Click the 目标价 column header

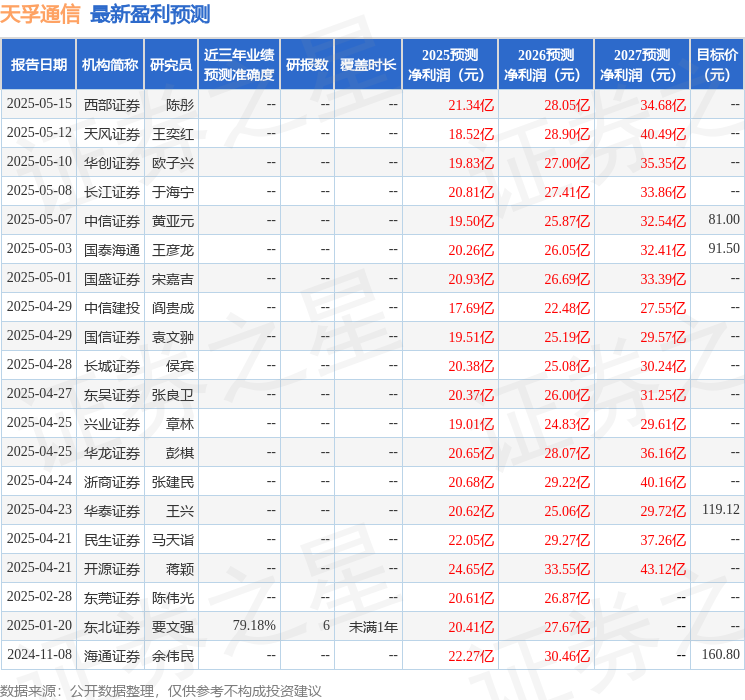[x=717, y=64]
